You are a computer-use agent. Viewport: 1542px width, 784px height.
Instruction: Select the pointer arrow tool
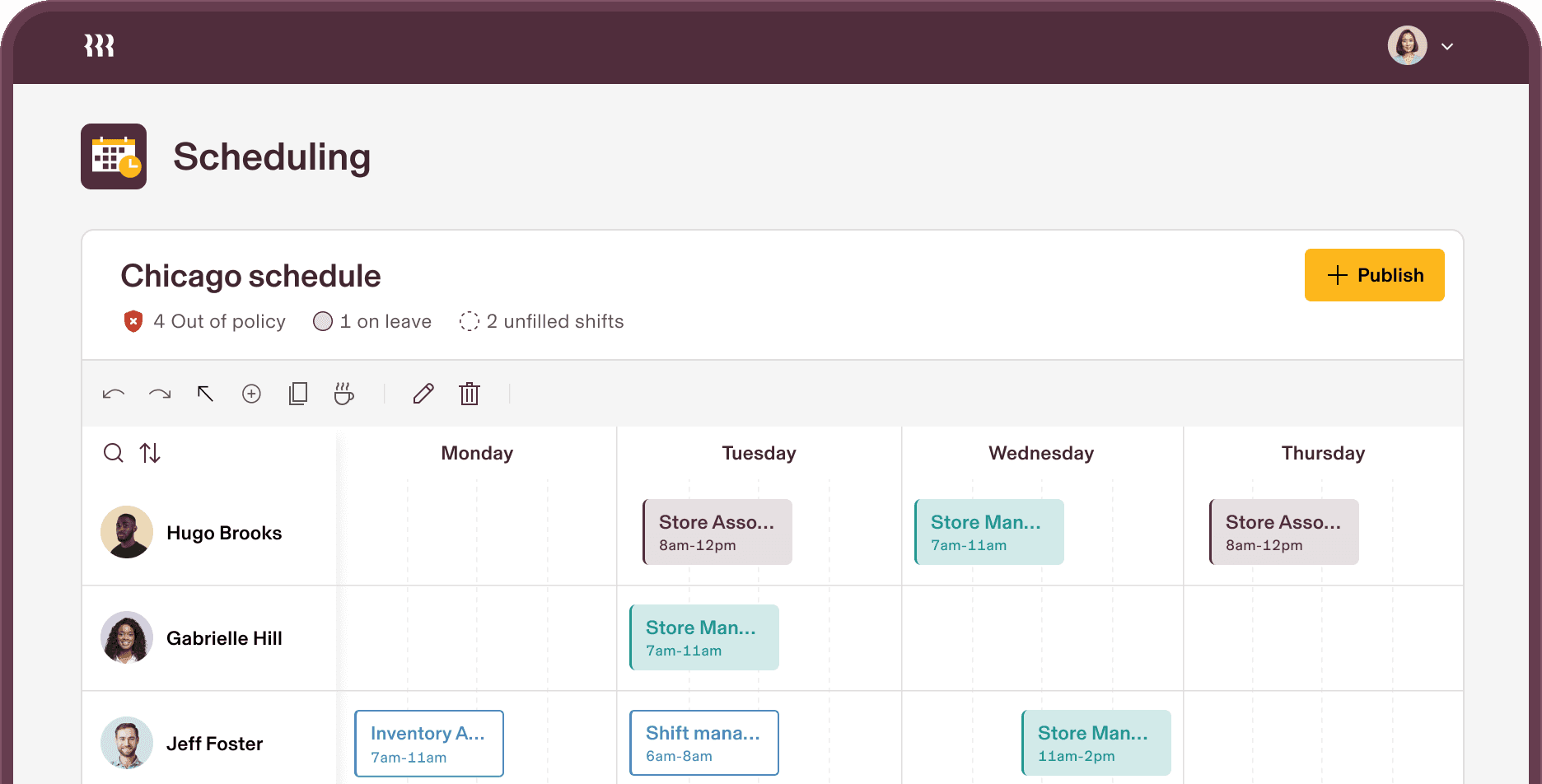[205, 394]
